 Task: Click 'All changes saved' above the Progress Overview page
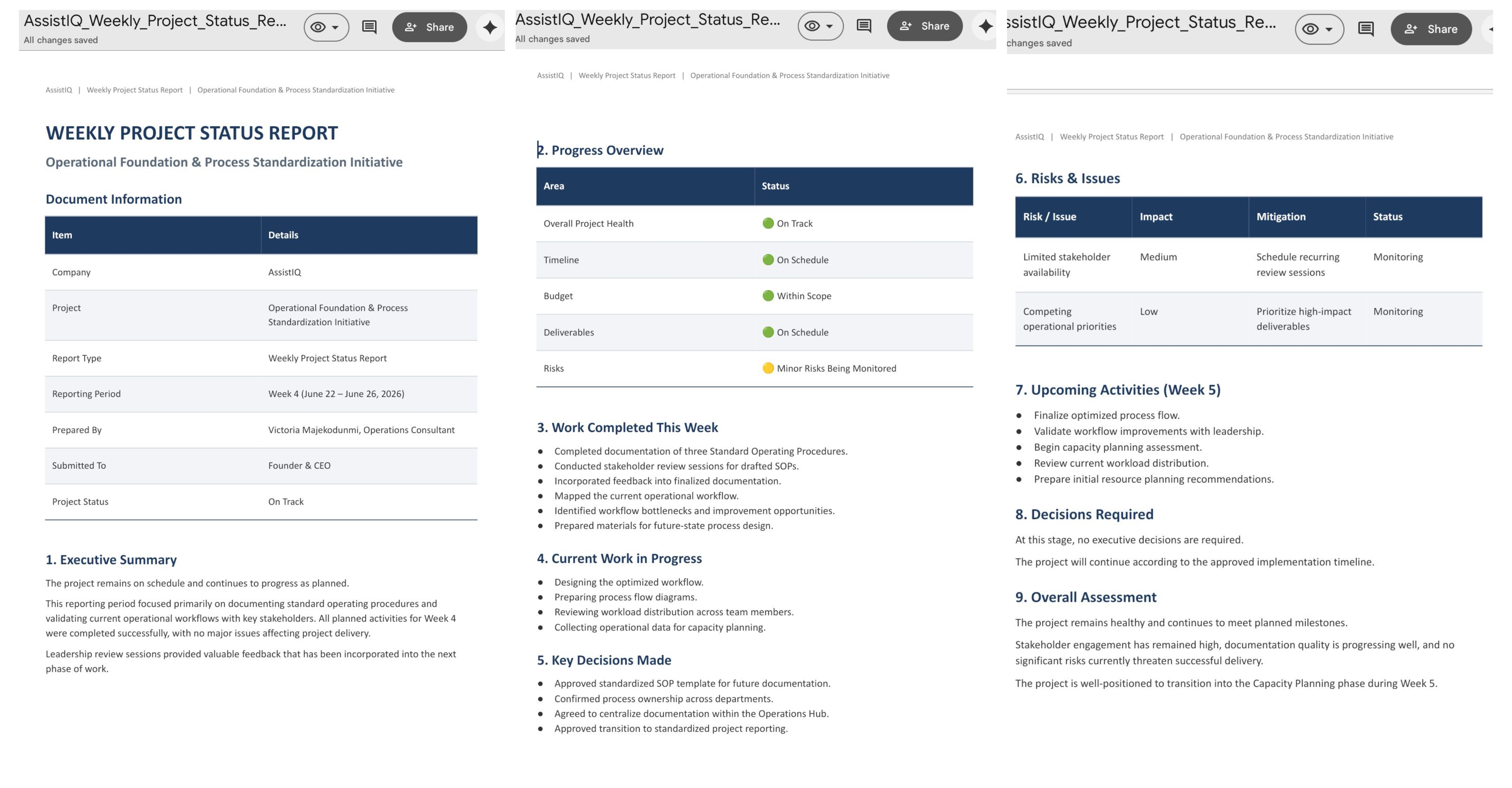click(x=552, y=39)
